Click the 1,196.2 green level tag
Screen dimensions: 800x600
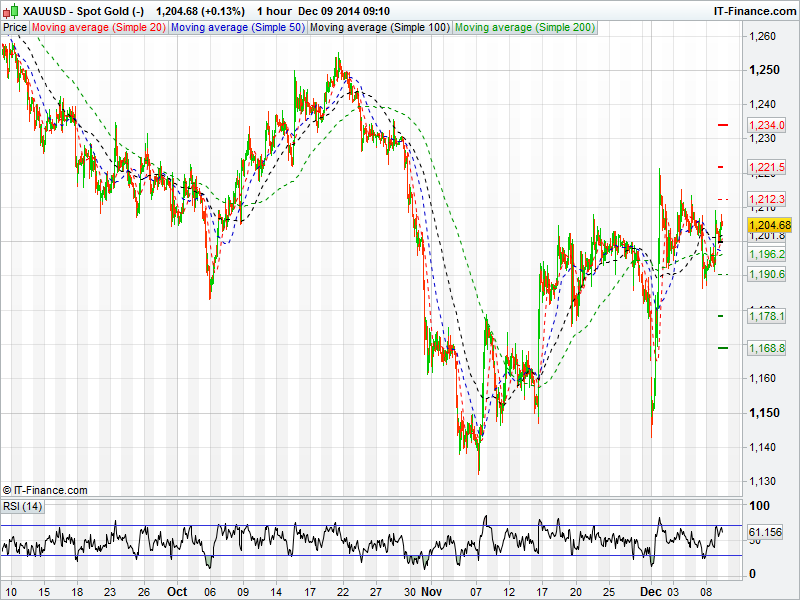[x=766, y=255]
